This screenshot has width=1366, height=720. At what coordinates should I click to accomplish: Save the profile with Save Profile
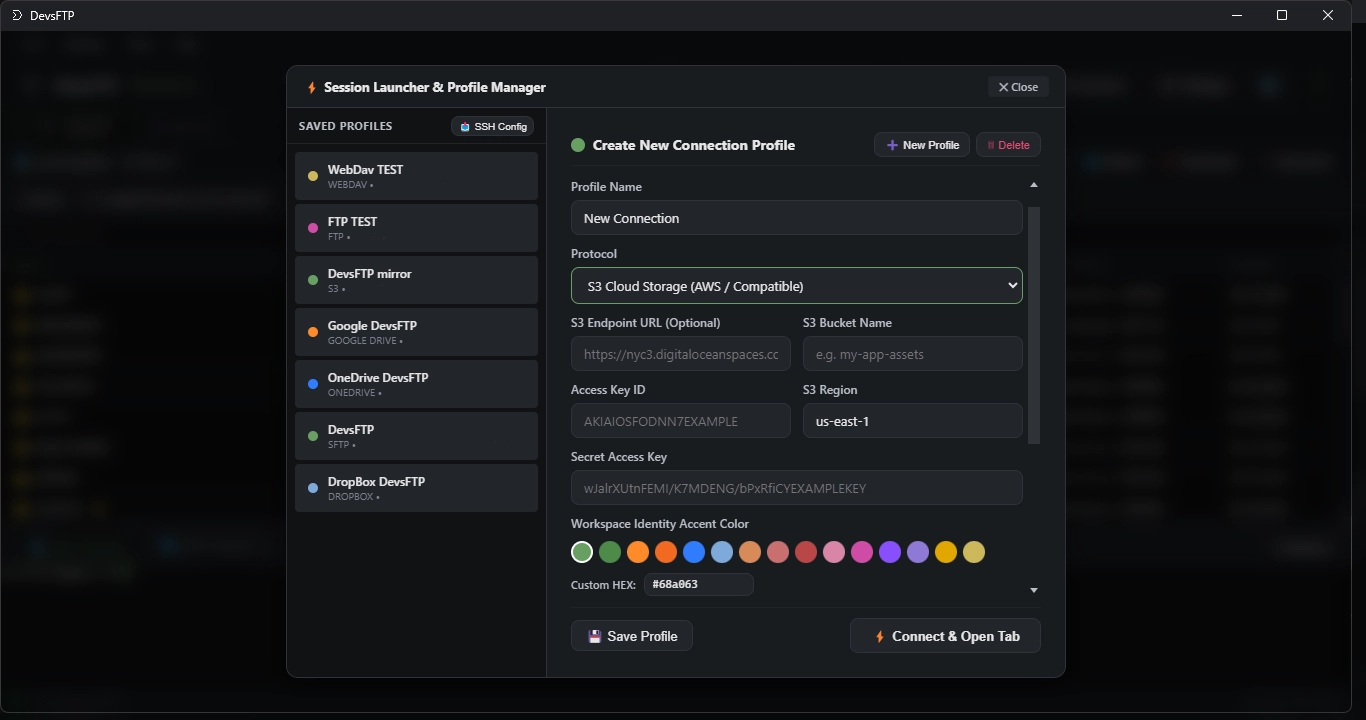pyautogui.click(x=632, y=636)
